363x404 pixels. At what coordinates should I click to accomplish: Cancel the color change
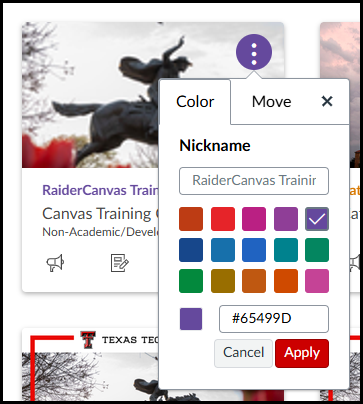pos(243,353)
